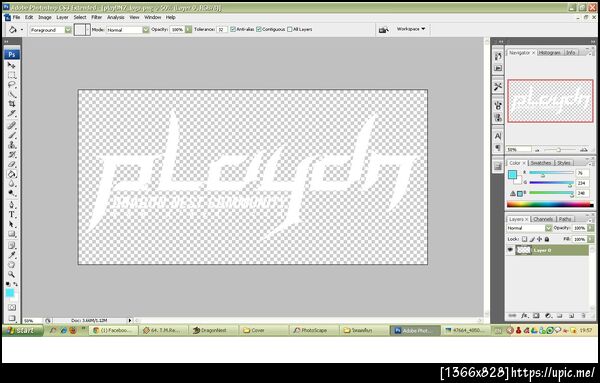Image resolution: width=600 pixels, height=383 pixels.
Task: Select the Notes tool
Action: click(11, 246)
